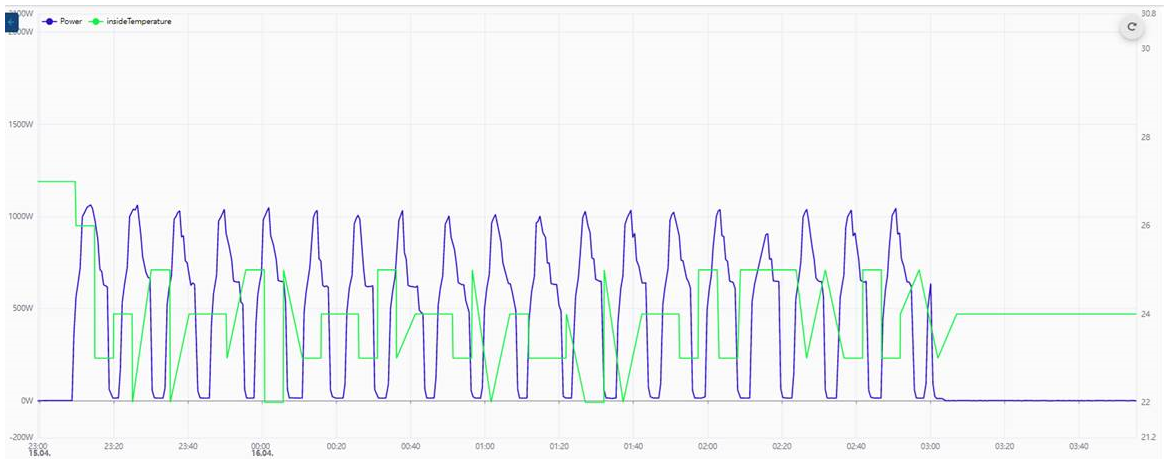
Task: Toggle the insideTemperature series legend label
Action: coord(141,22)
